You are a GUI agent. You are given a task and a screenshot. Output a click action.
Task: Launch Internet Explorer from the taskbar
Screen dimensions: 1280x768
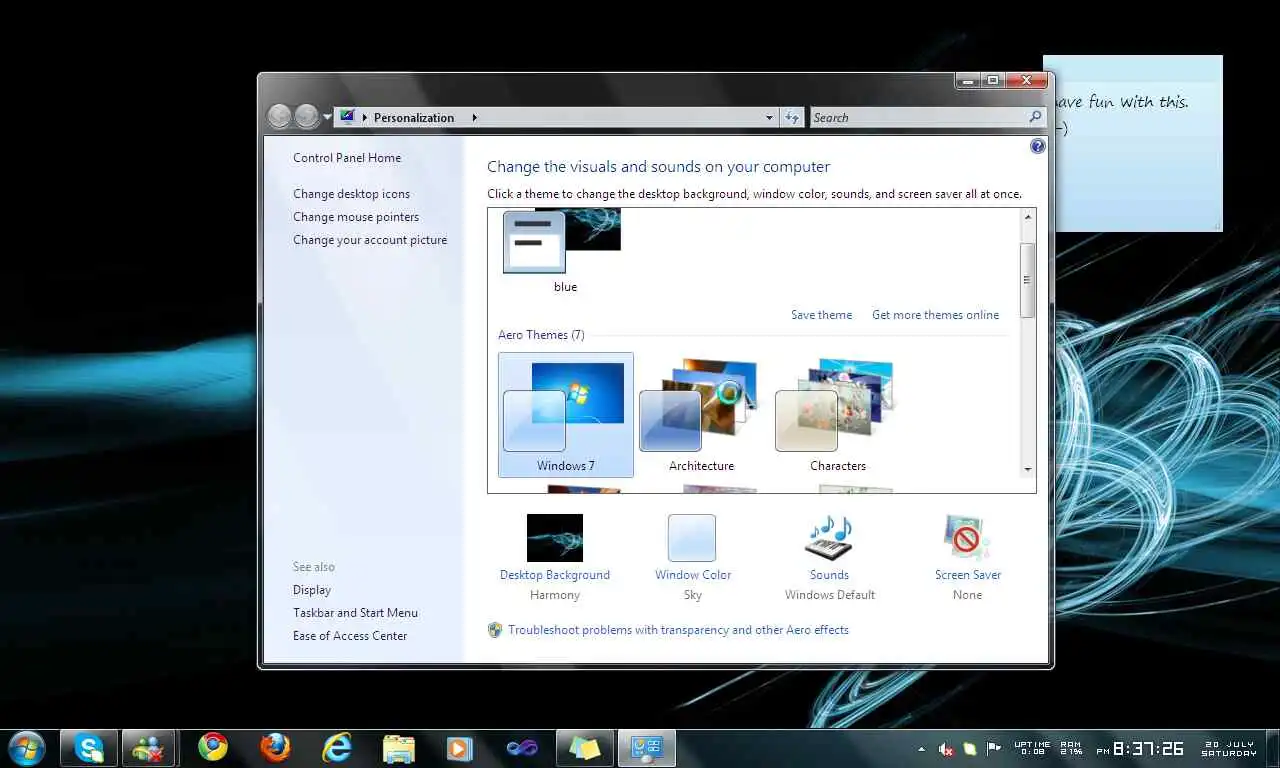[x=337, y=747]
